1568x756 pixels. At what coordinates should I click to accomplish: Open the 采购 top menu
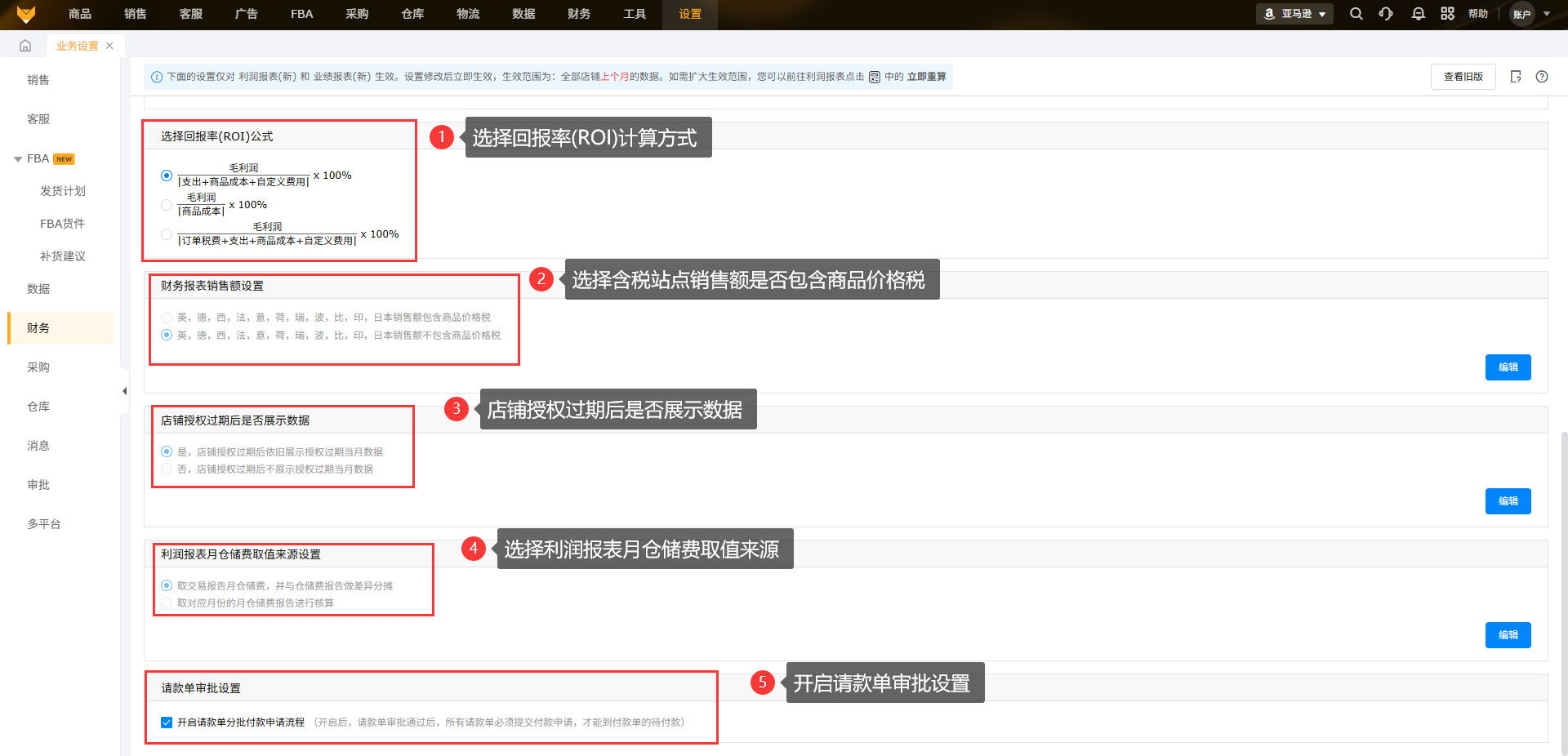click(x=357, y=14)
